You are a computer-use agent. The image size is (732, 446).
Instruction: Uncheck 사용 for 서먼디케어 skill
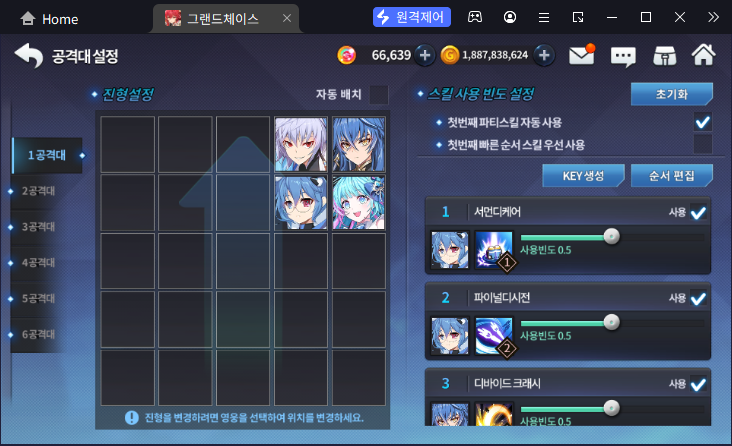coord(698,212)
